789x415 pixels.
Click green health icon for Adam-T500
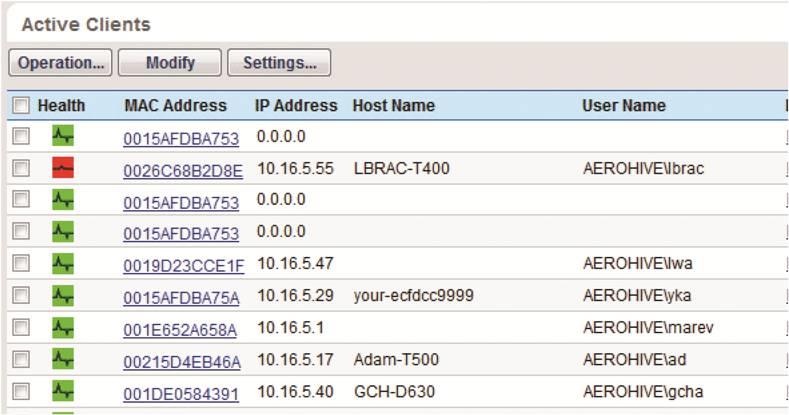(63, 359)
